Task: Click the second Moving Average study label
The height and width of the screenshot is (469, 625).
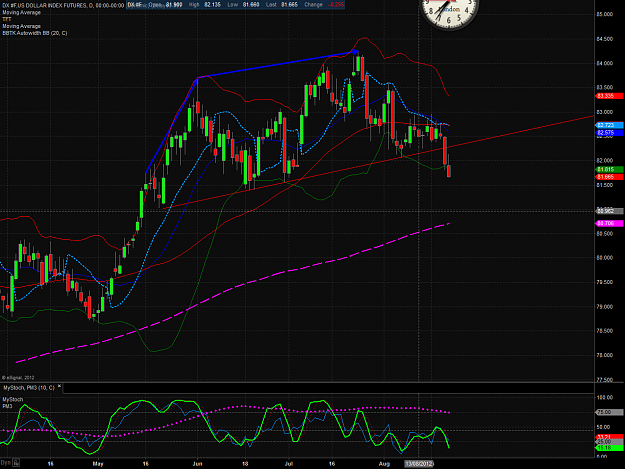Action: click(x=22, y=26)
